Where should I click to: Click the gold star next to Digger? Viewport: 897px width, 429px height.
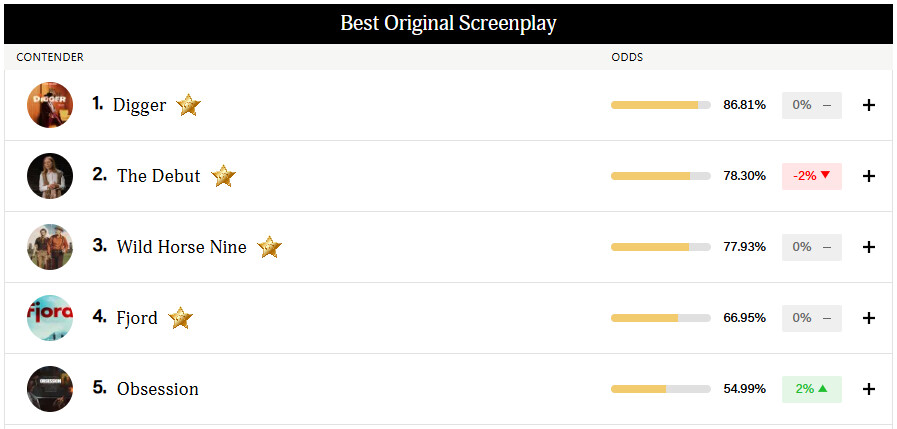188,105
